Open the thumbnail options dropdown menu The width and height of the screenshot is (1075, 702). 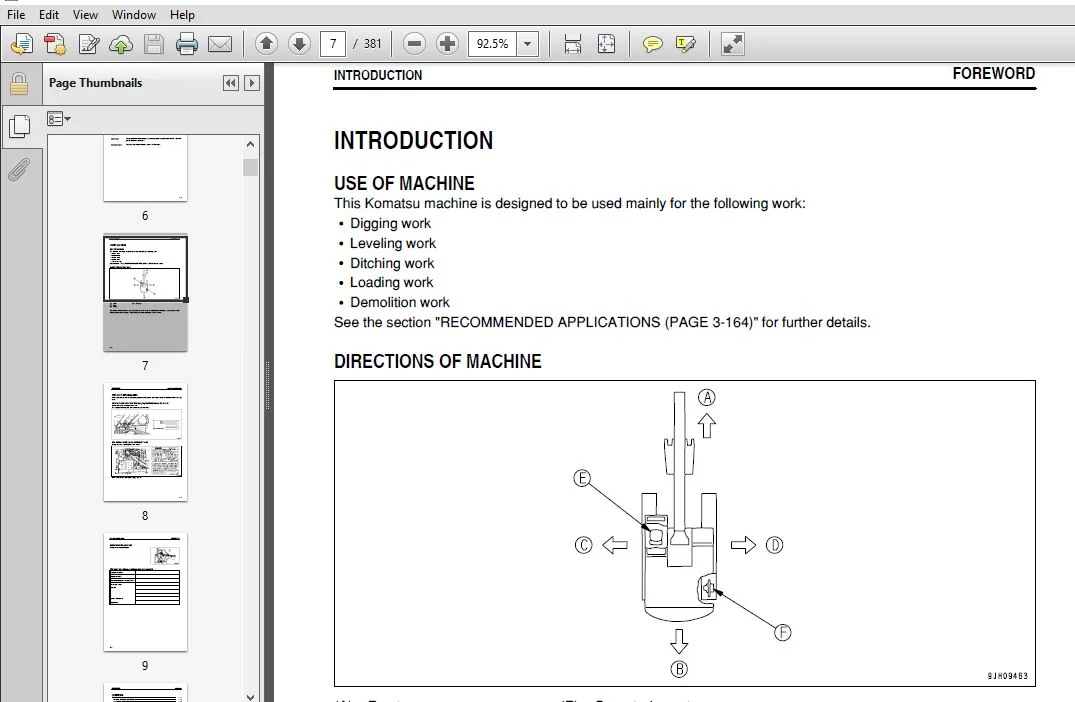coord(59,119)
